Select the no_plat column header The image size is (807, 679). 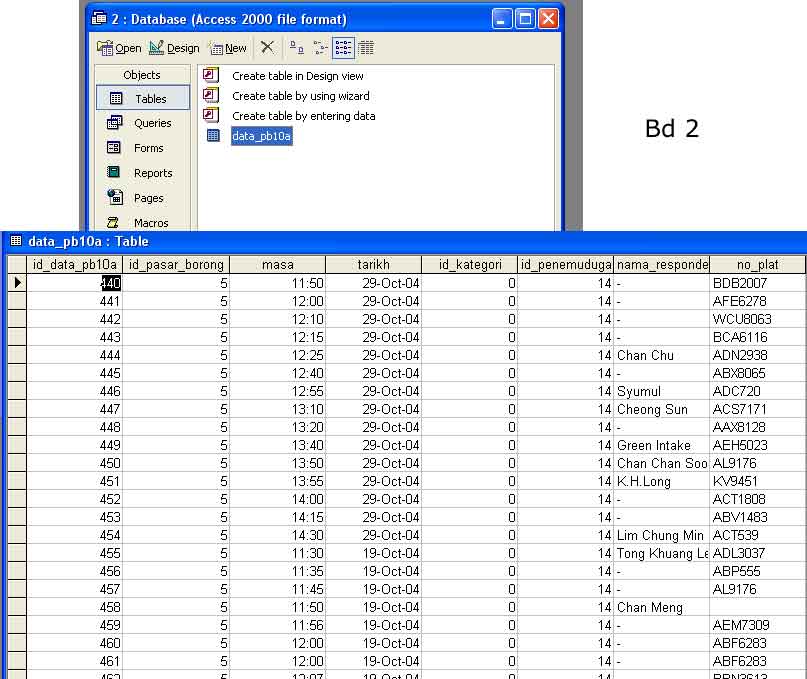(757, 265)
